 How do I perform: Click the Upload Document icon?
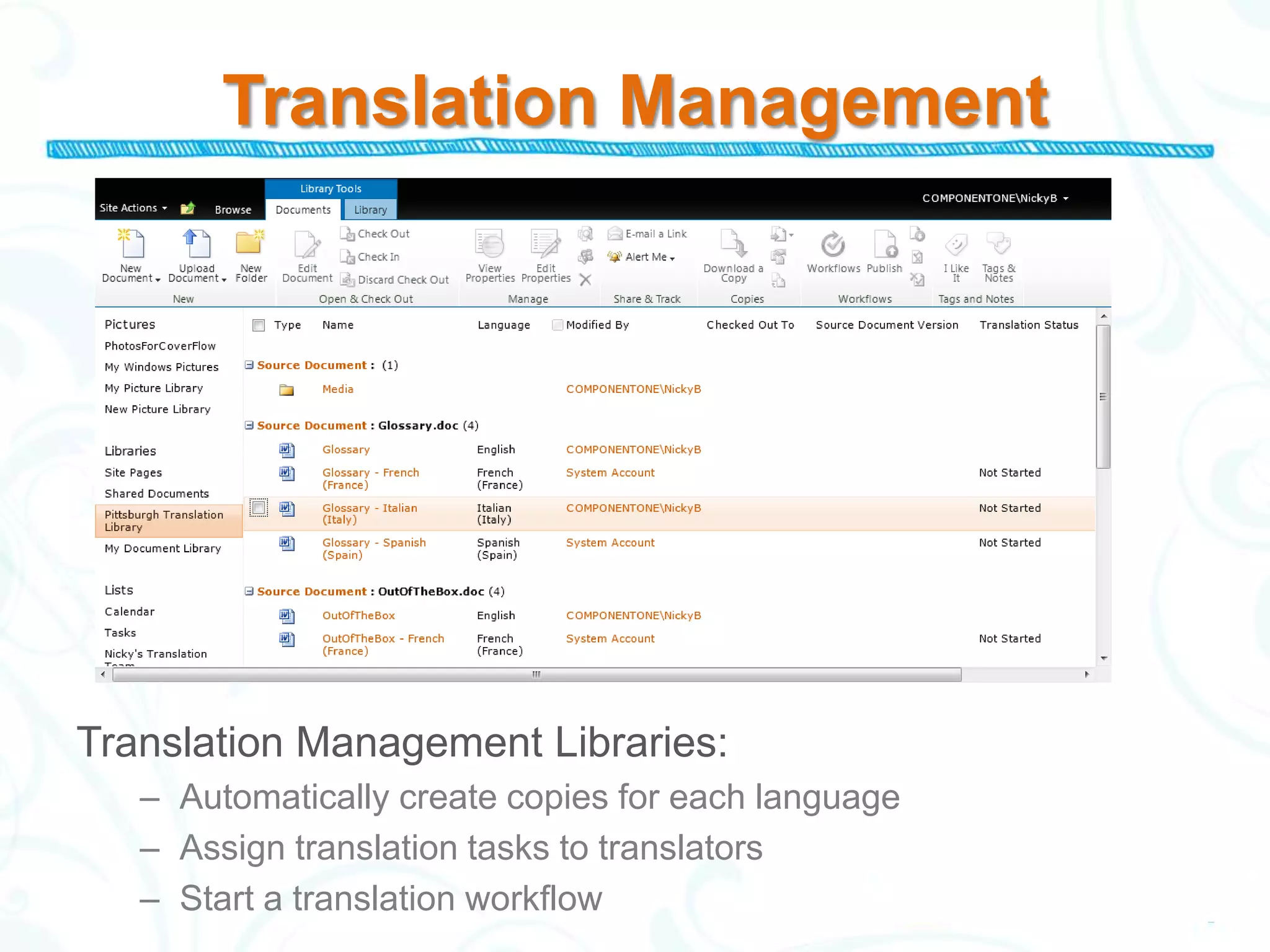coord(197,244)
